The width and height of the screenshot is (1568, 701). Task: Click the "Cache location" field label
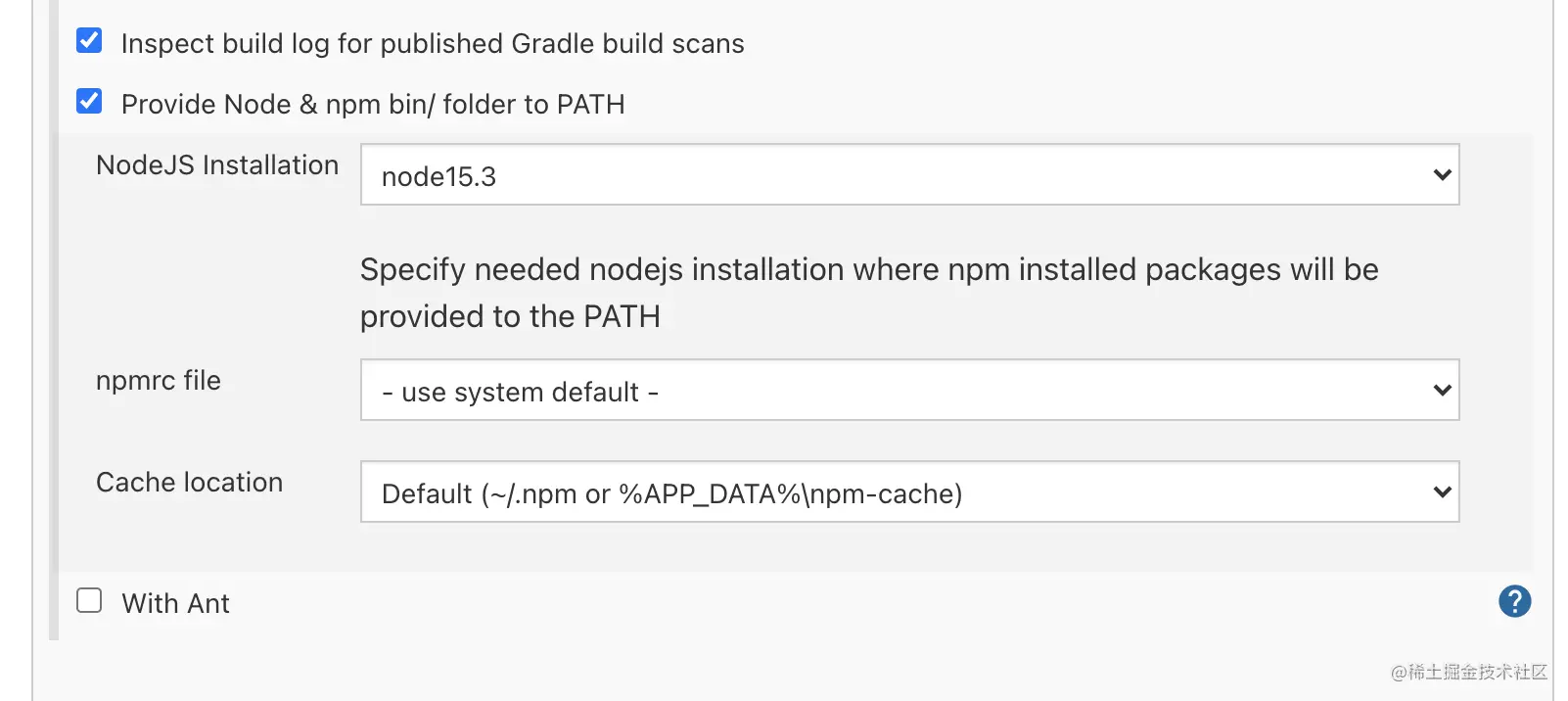189,483
